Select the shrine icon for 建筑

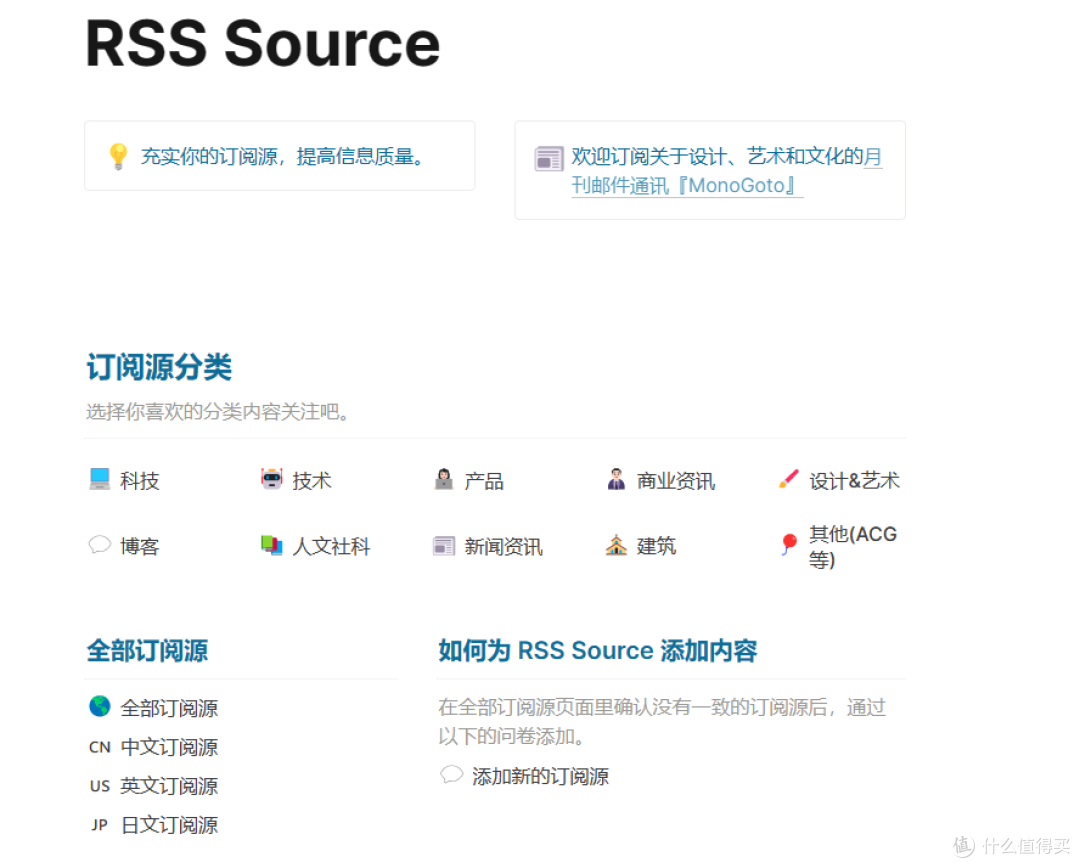pos(617,545)
